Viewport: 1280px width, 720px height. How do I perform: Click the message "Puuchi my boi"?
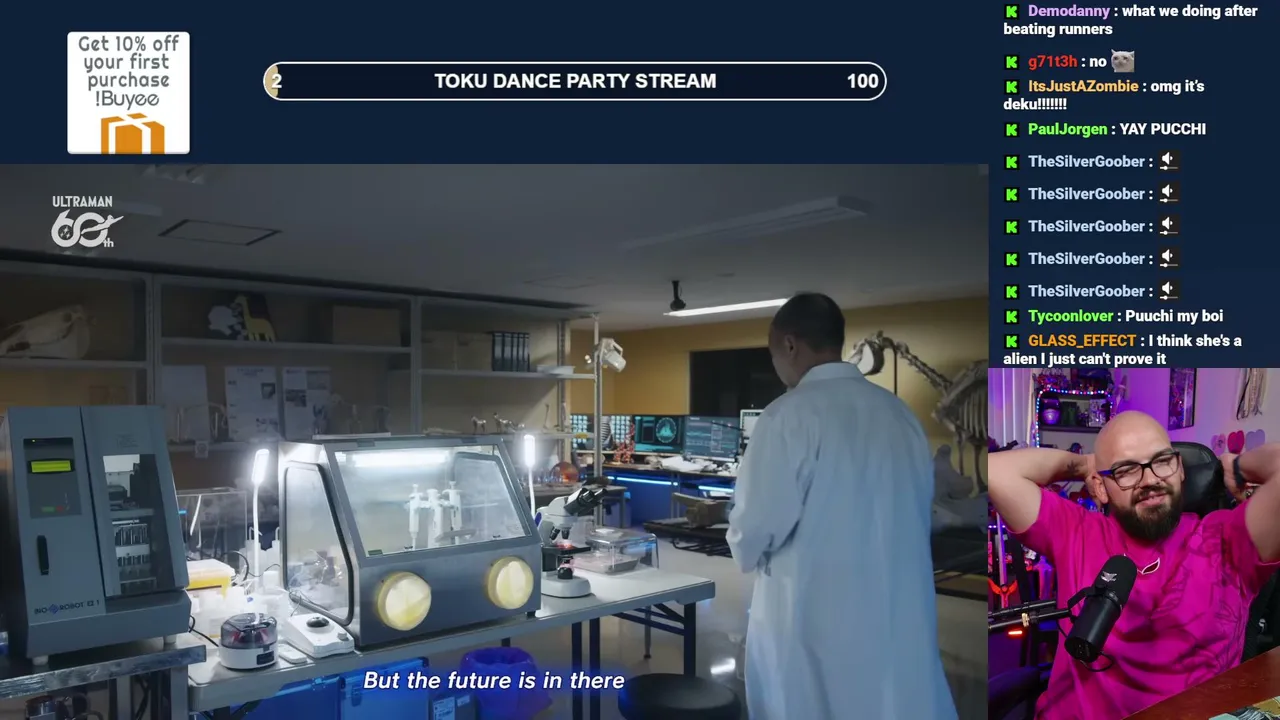1174,316
